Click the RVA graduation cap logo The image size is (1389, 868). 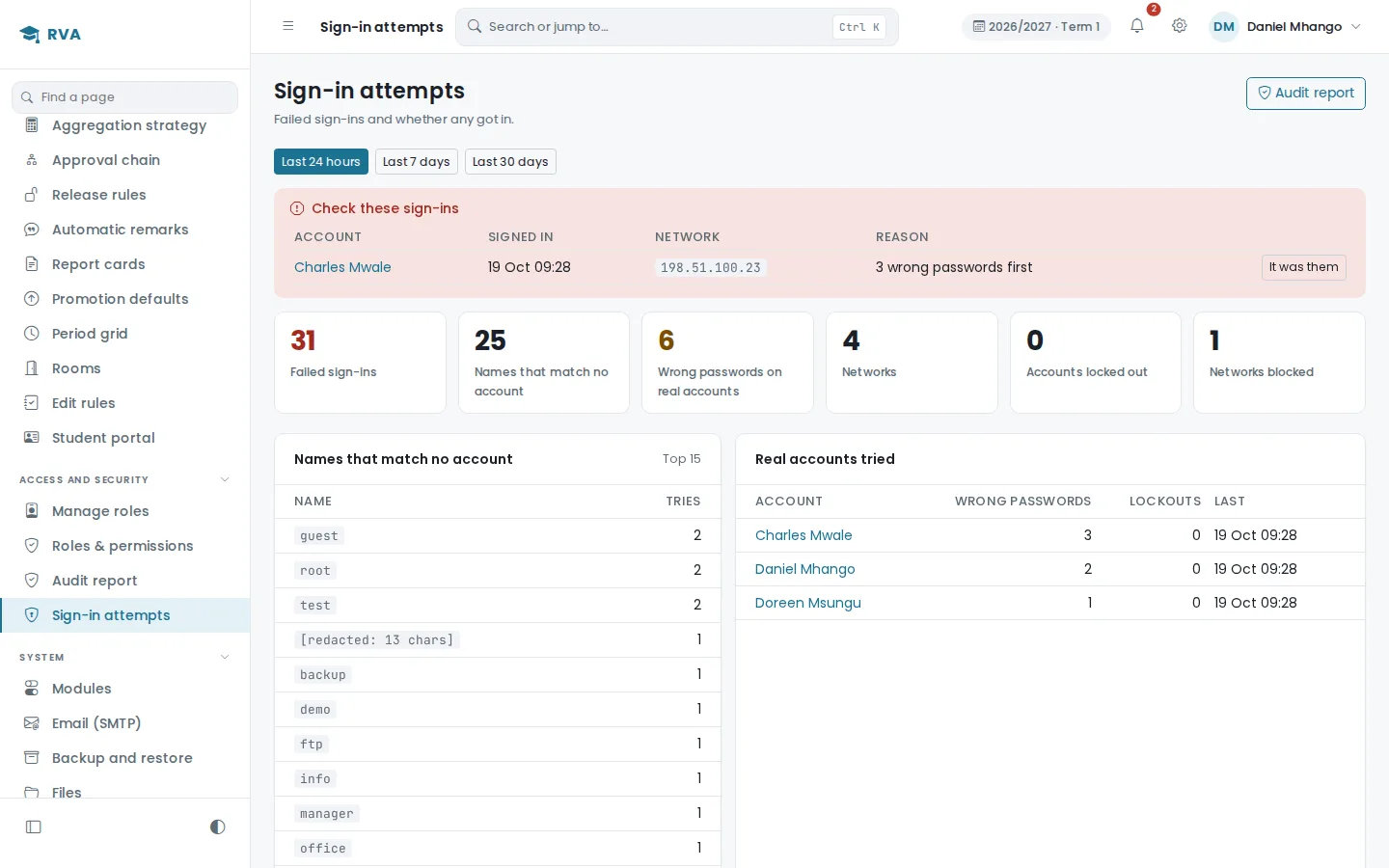tap(30, 35)
